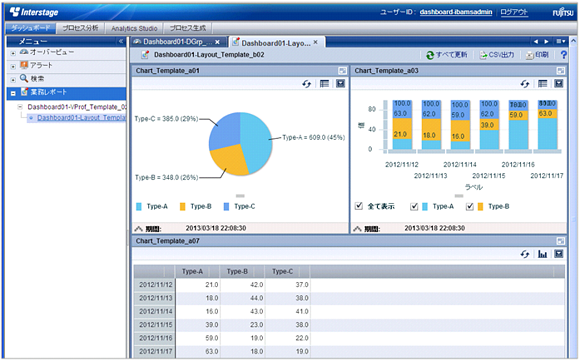
Task: Click the ログアウト link
Action: click(514, 12)
